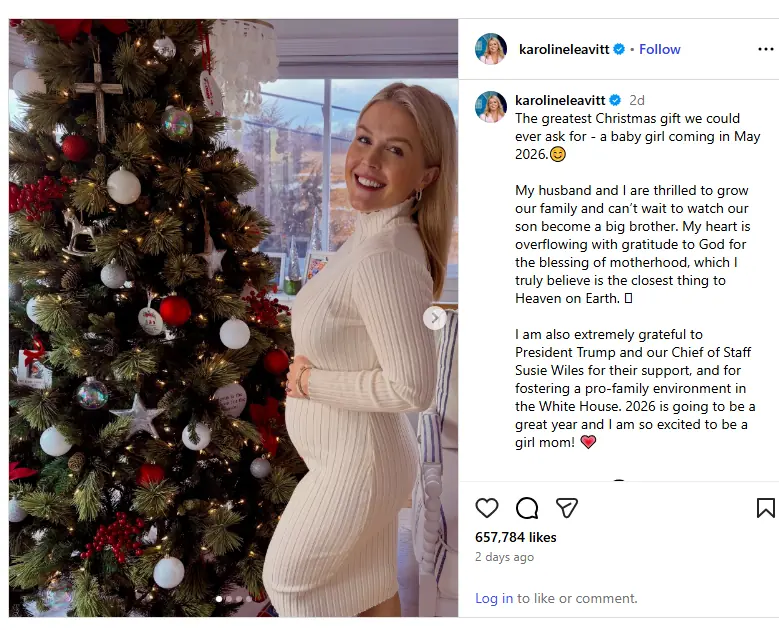Image resolution: width=779 pixels, height=630 pixels.
Task: Follow the karolineleavitt account
Action: pyautogui.click(x=660, y=49)
